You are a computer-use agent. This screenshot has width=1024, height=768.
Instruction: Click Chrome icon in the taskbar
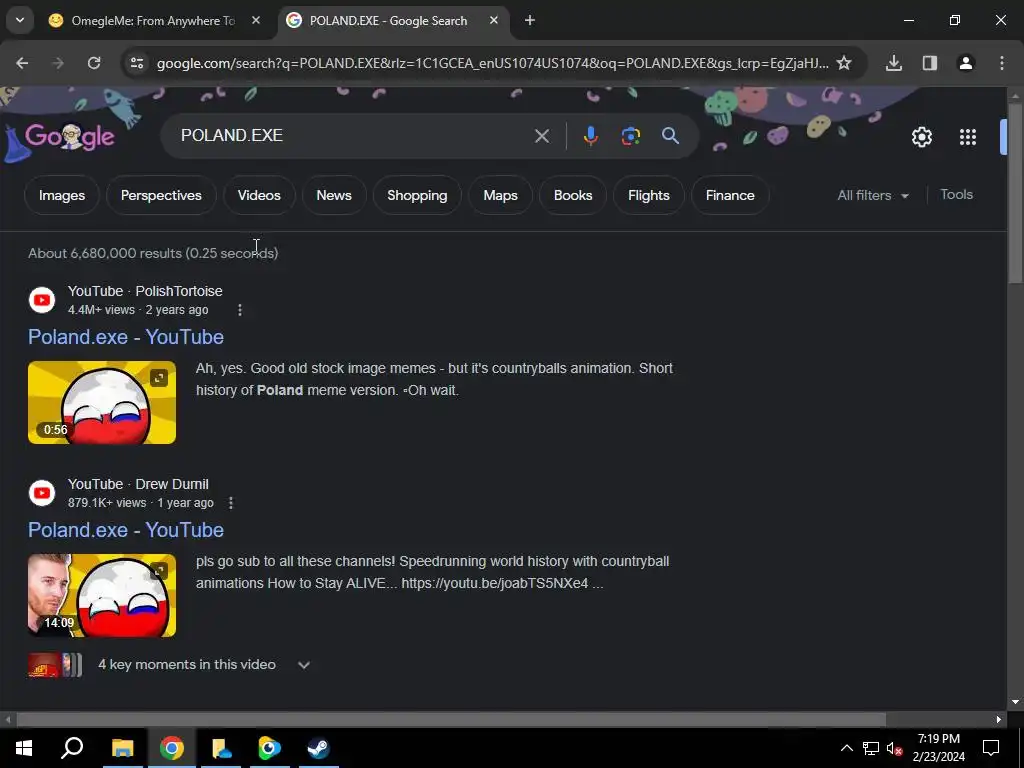[x=172, y=748]
